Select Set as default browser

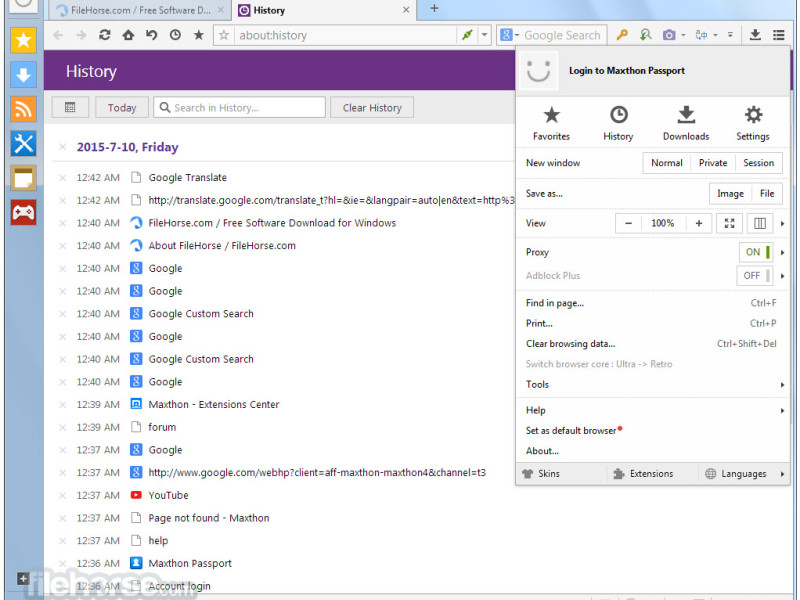[653, 431]
